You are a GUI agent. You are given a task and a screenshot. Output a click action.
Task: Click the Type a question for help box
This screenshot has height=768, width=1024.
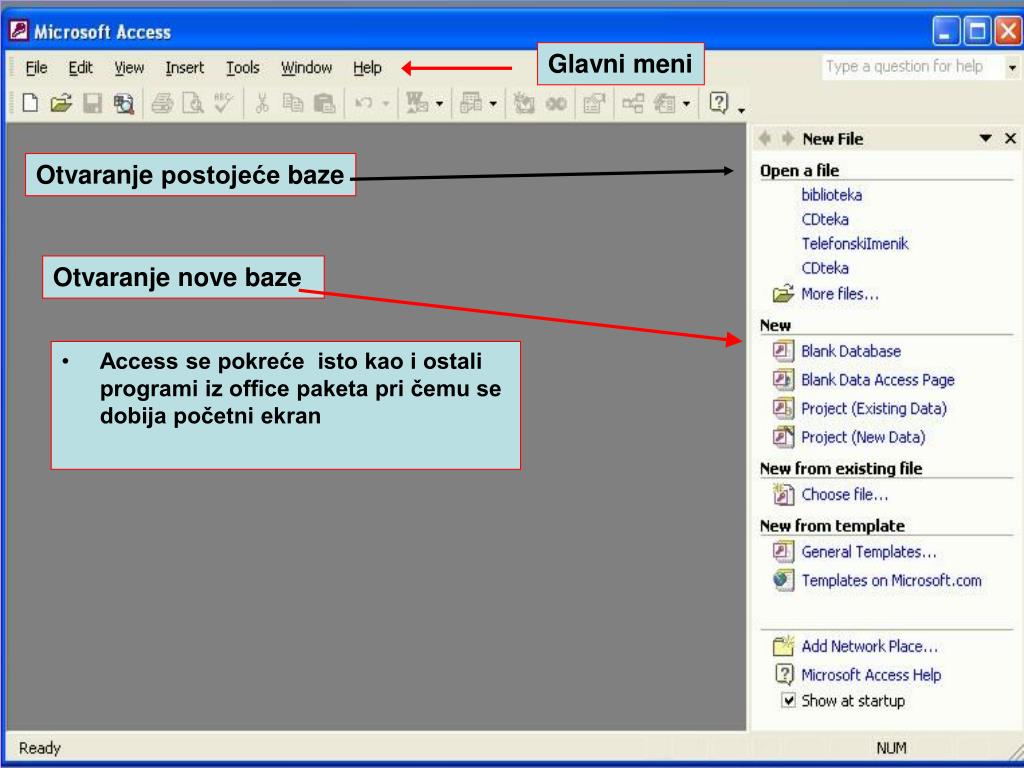pyautogui.click(x=913, y=67)
